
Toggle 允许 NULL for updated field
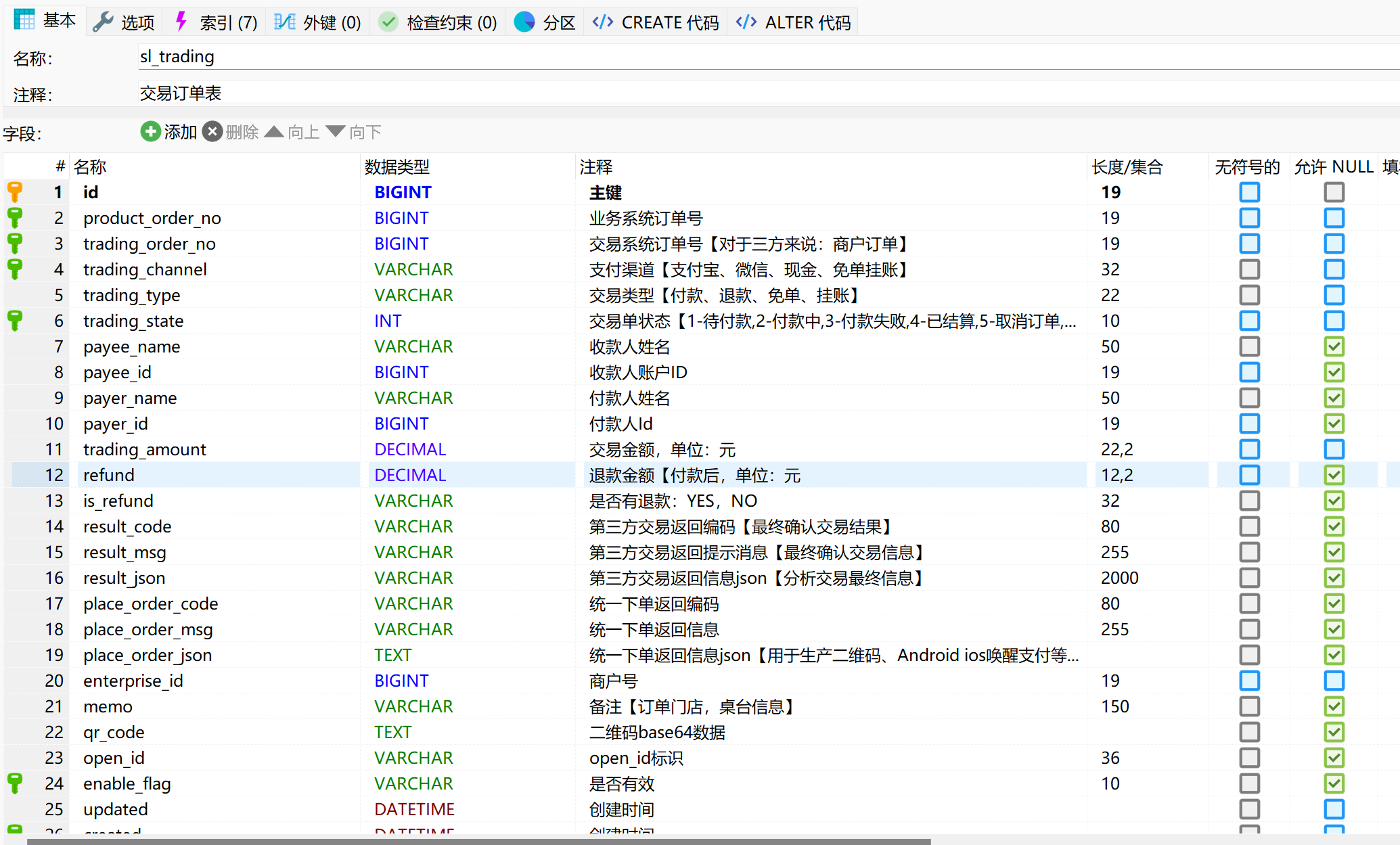tap(1334, 809)
